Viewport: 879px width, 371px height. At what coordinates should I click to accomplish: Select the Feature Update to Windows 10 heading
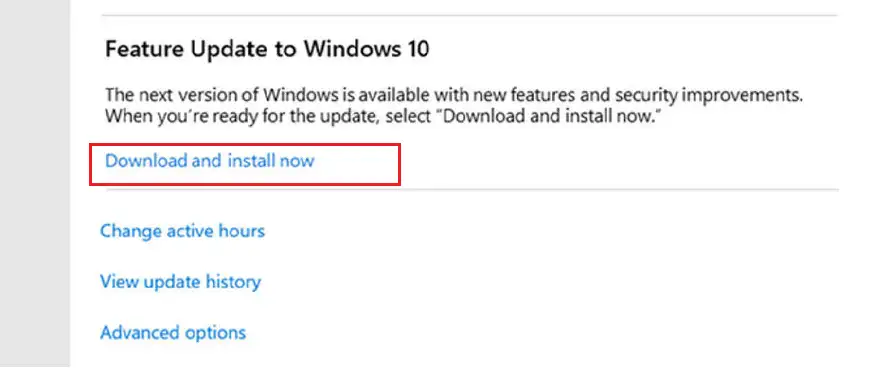tap(267, 49)
